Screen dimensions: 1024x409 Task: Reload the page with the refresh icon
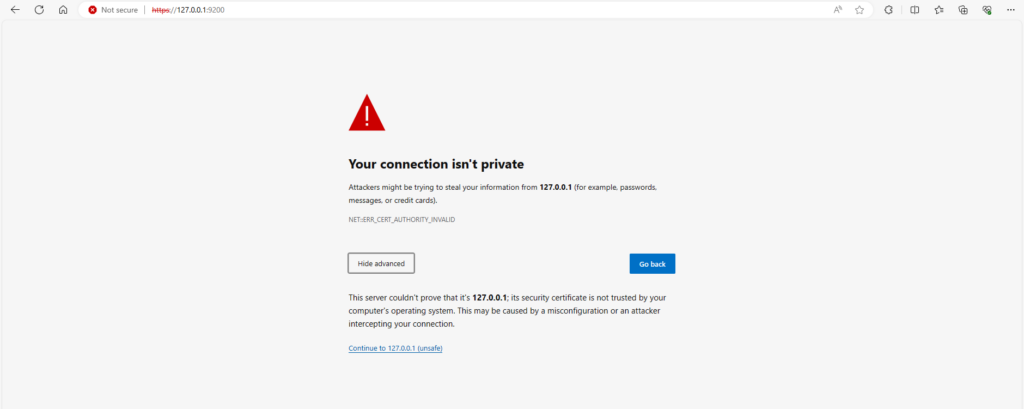pos(39,10)
